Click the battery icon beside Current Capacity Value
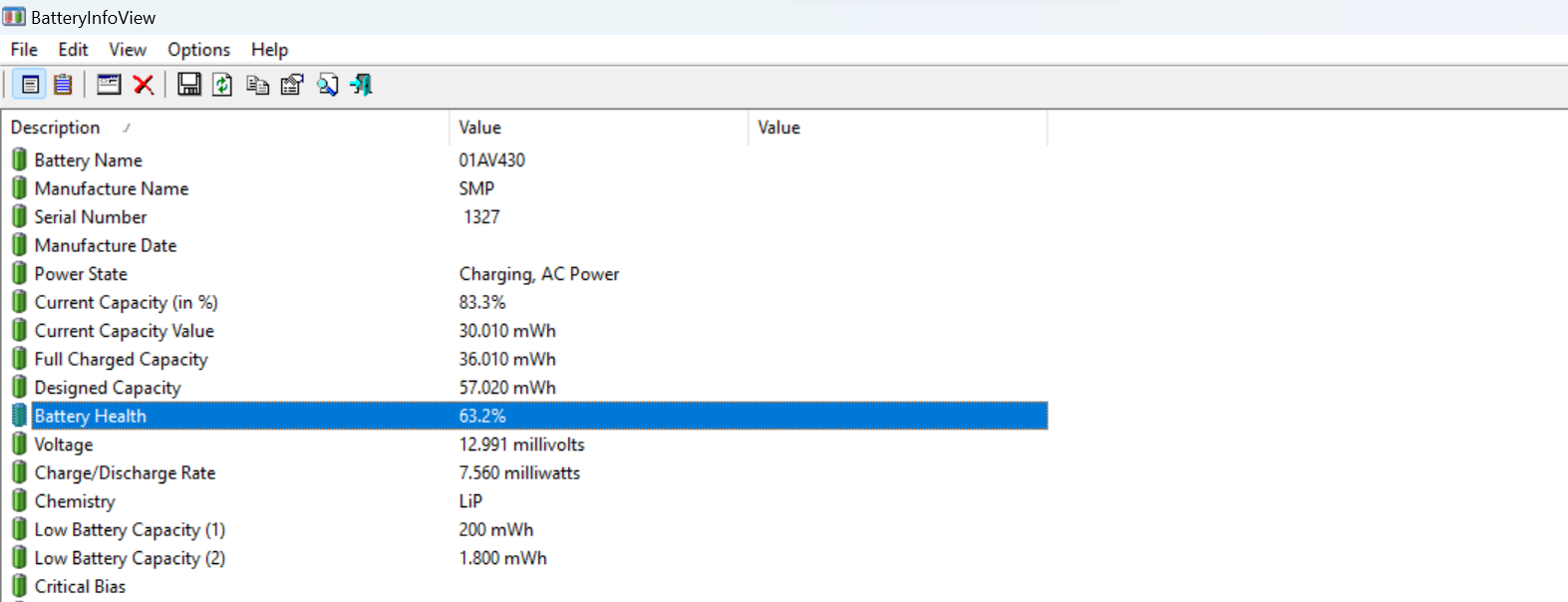 [x=19, y=330]
